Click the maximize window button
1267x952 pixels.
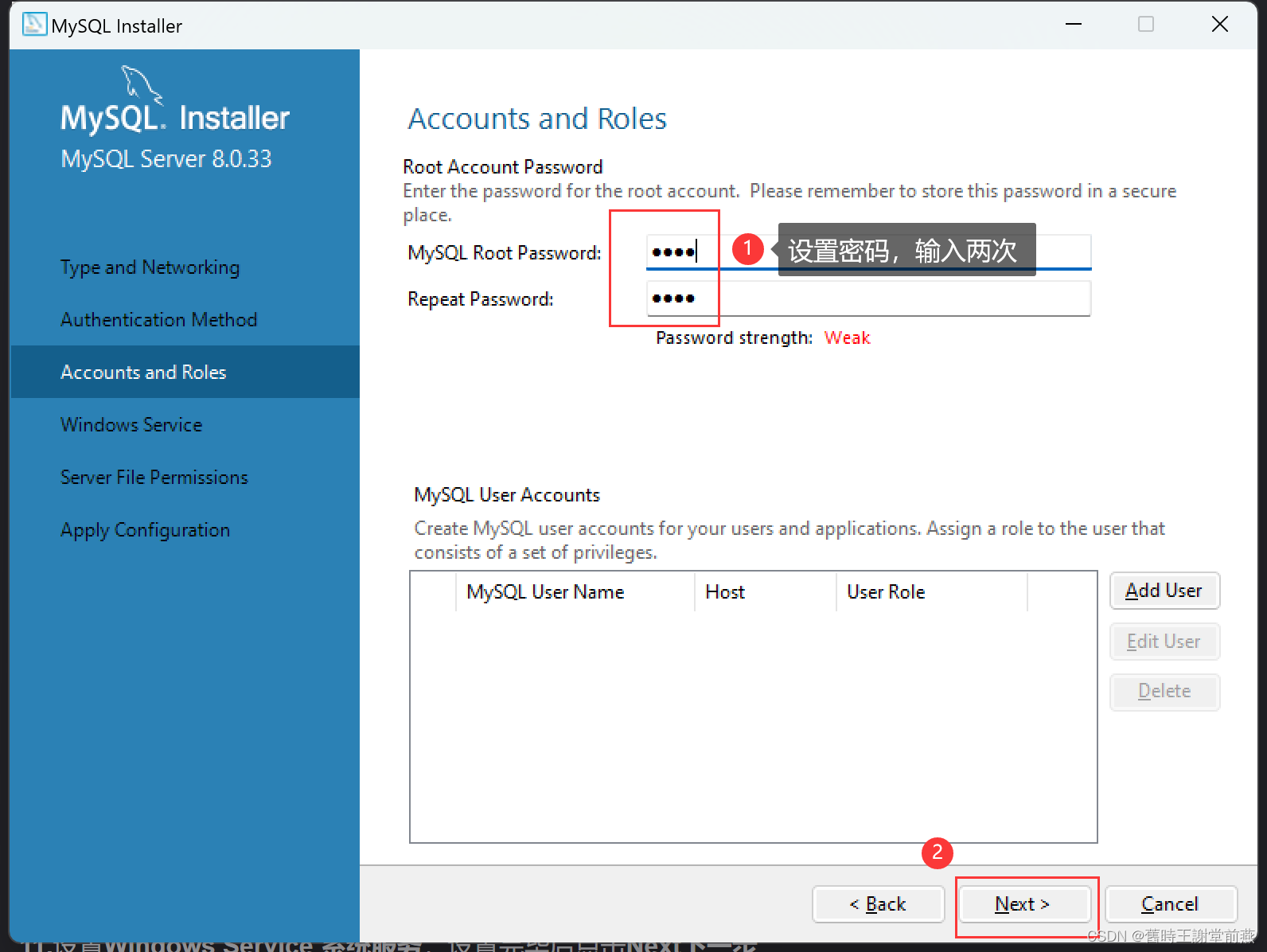coord(1146,25)
